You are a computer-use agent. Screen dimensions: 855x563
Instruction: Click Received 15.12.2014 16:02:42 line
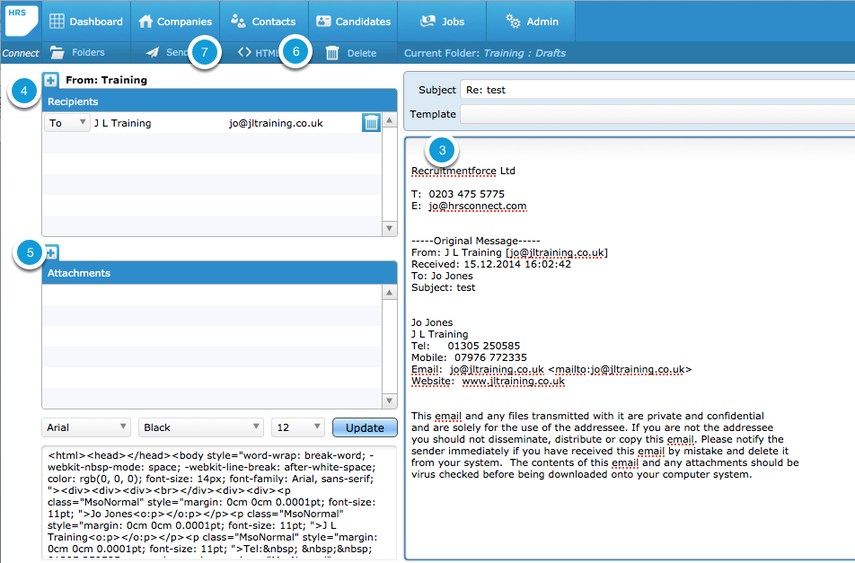click(x=491, y=264)
